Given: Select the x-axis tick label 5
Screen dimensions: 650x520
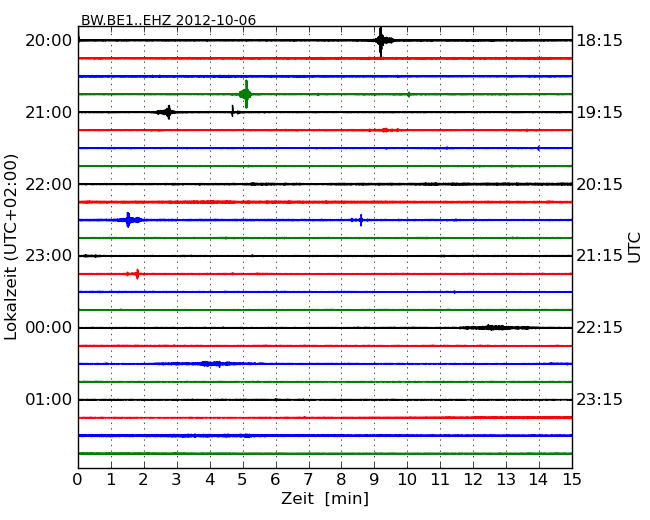Looking at the screenshot, I should pos(243,479).
